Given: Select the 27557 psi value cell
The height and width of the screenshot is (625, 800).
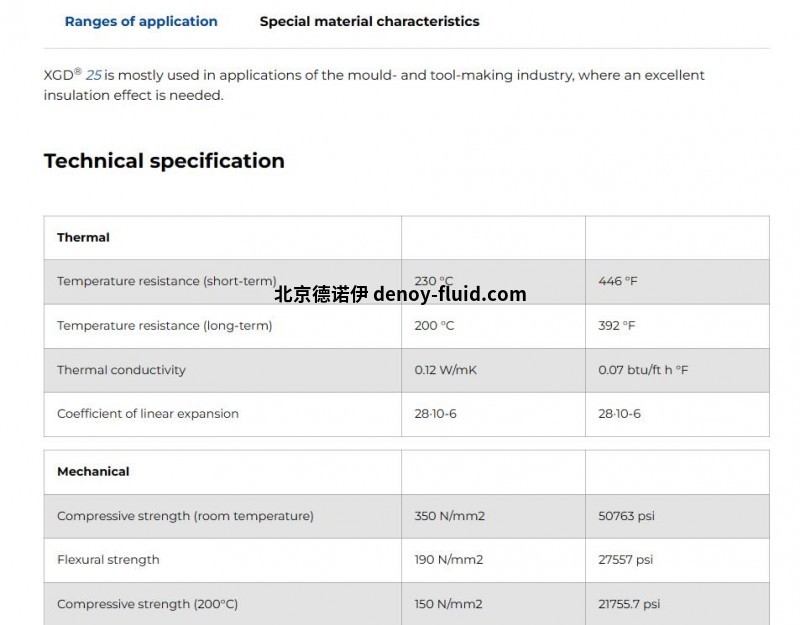Looking at the screenshot, I should click(x=626, y=560).
